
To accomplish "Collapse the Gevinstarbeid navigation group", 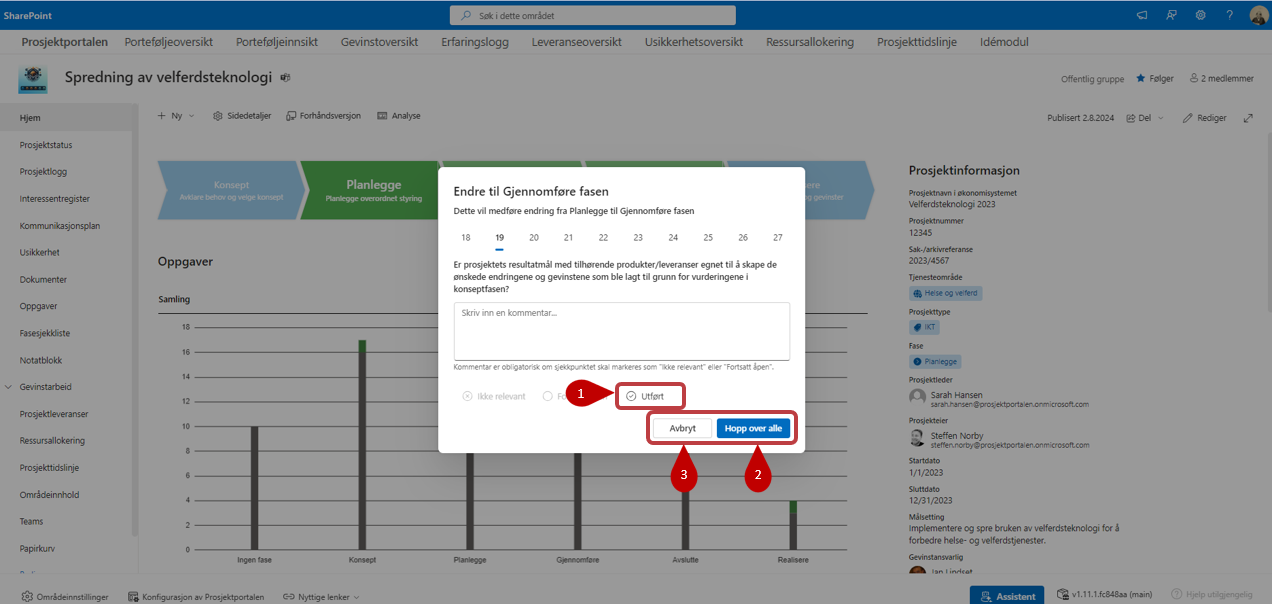I will (9, 387).
